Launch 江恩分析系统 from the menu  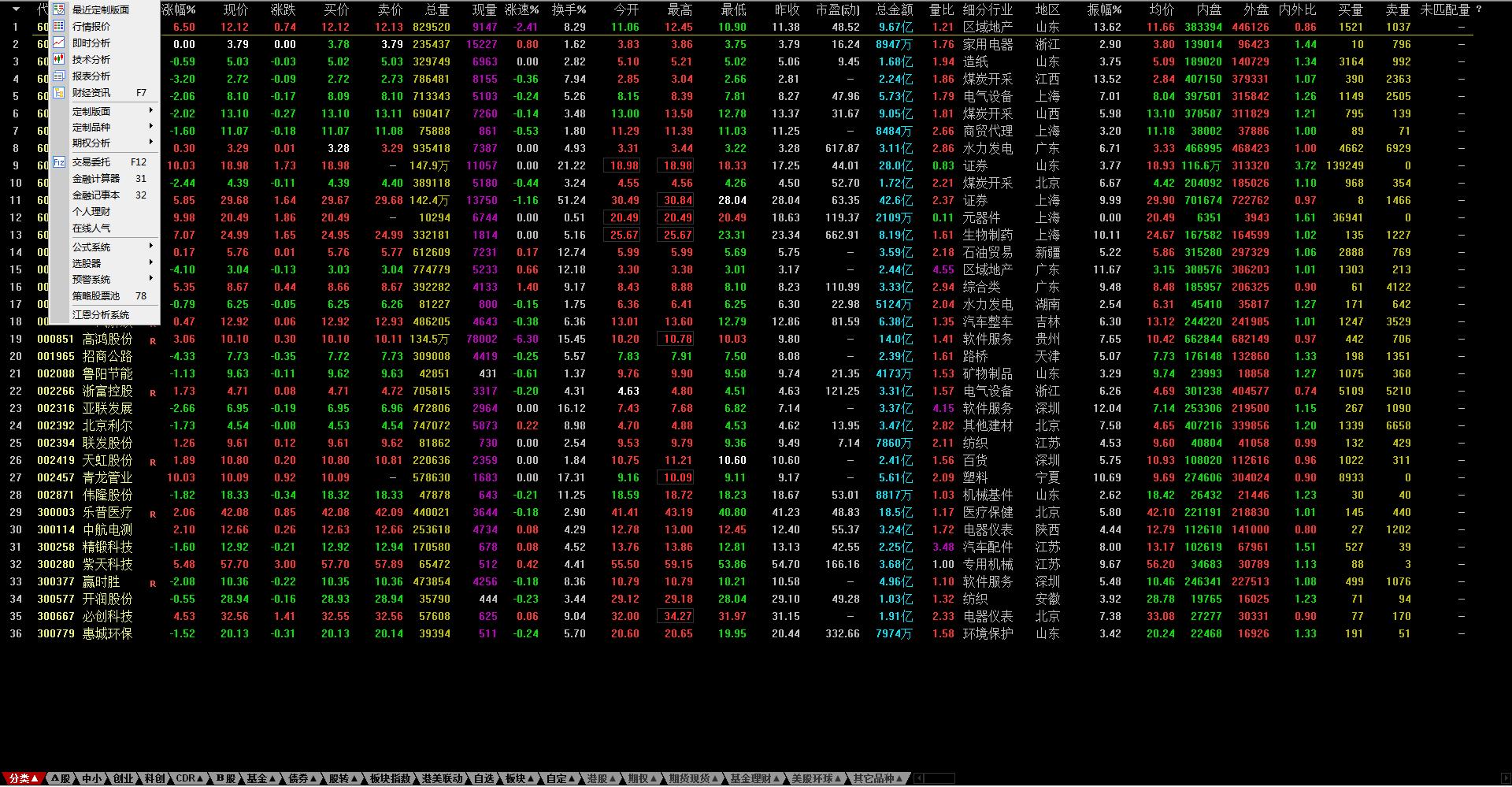(x=105, y=314)
